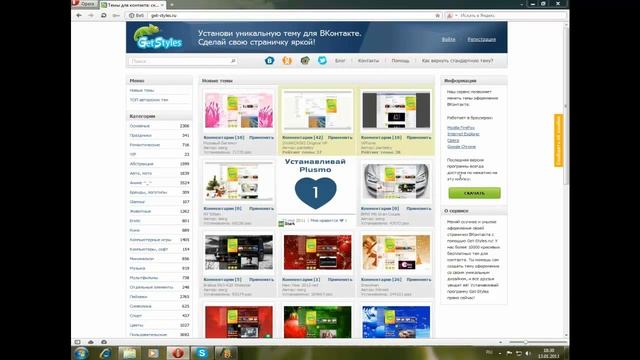This screenshot has width=640, height=360.
Task: Click the 'Помощь' menu item
Action: pos(400,61)
